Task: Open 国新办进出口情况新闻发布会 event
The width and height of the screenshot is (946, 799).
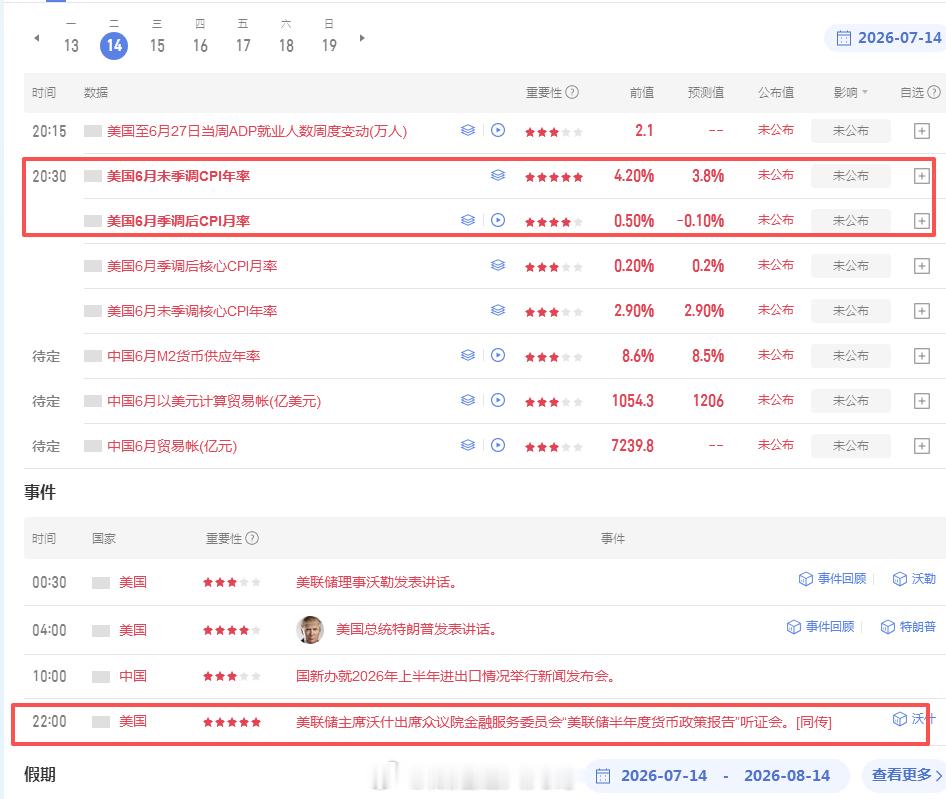Action: 456,676
